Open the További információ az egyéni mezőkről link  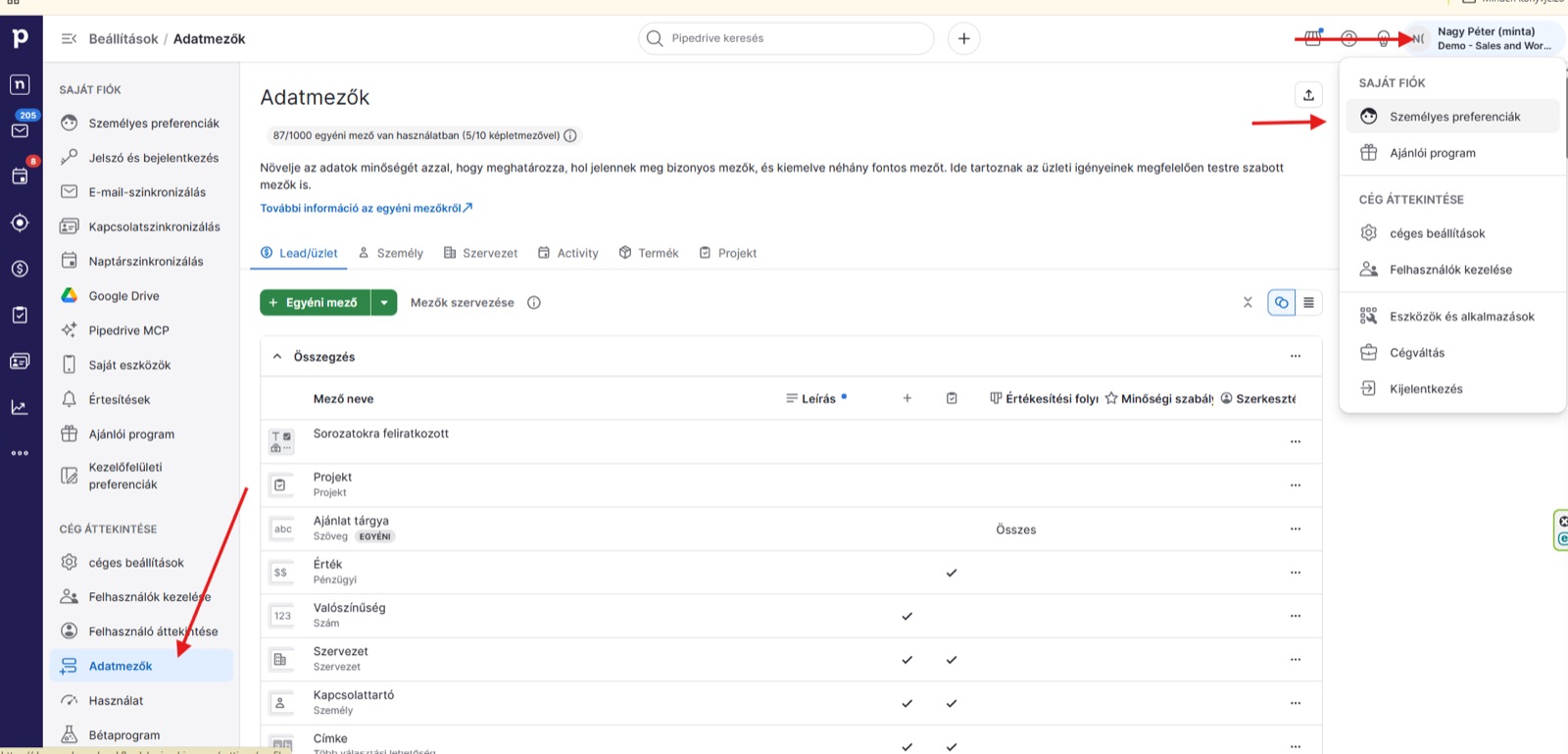(366, 208)
